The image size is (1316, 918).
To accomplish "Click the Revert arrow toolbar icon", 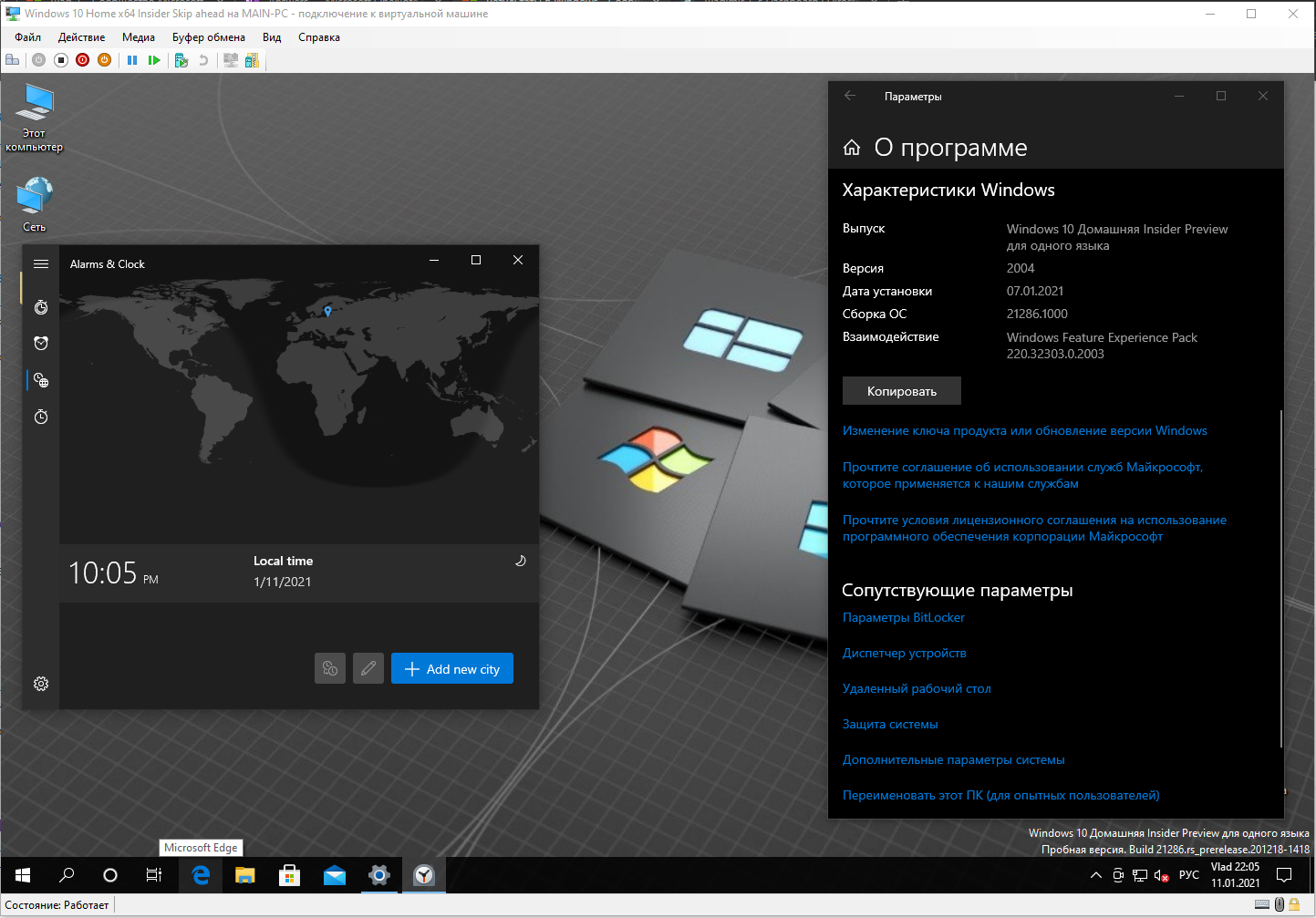I will coord(203,60).
